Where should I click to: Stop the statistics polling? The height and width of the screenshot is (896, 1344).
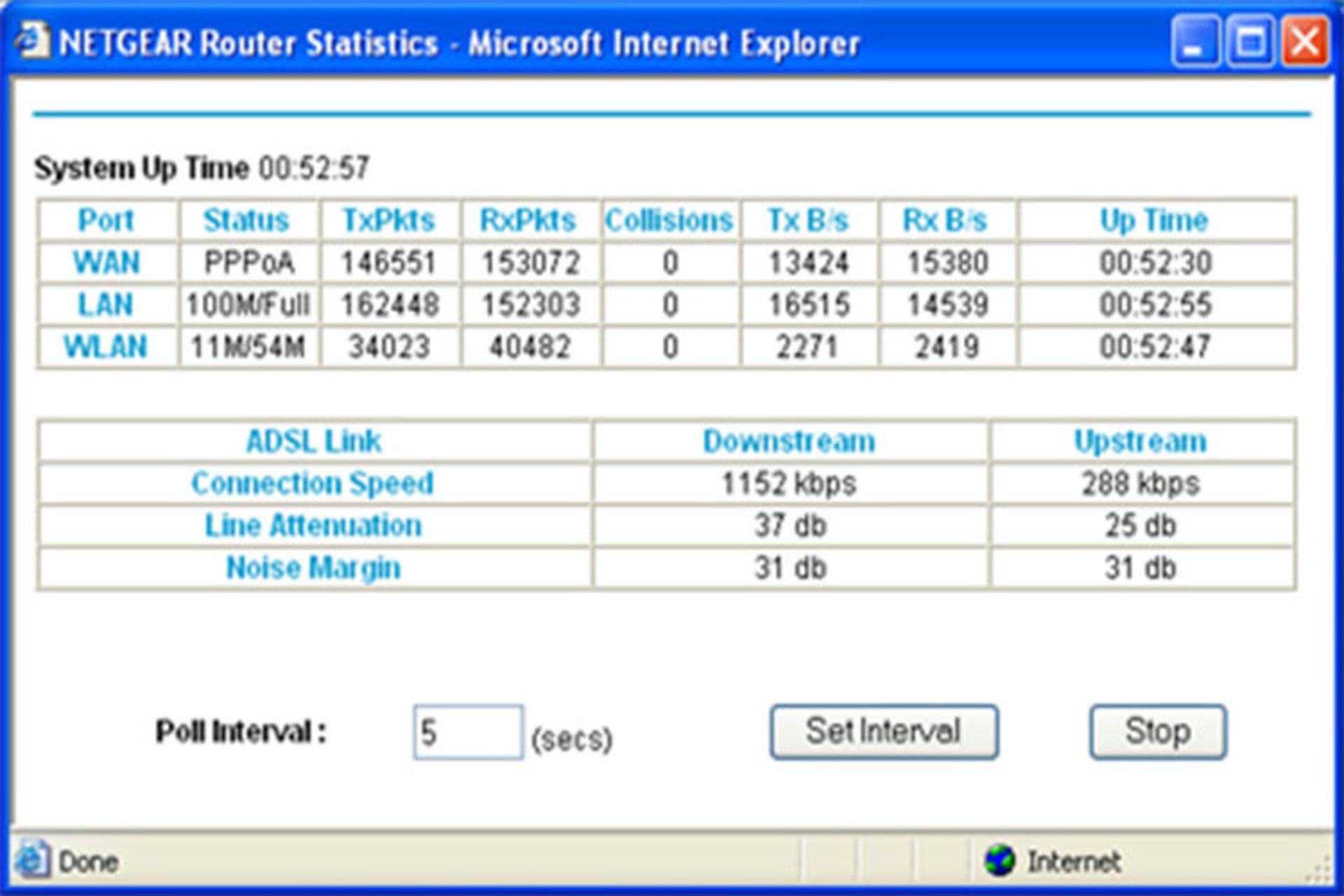pyautogui.click(x=1158, y=731)
